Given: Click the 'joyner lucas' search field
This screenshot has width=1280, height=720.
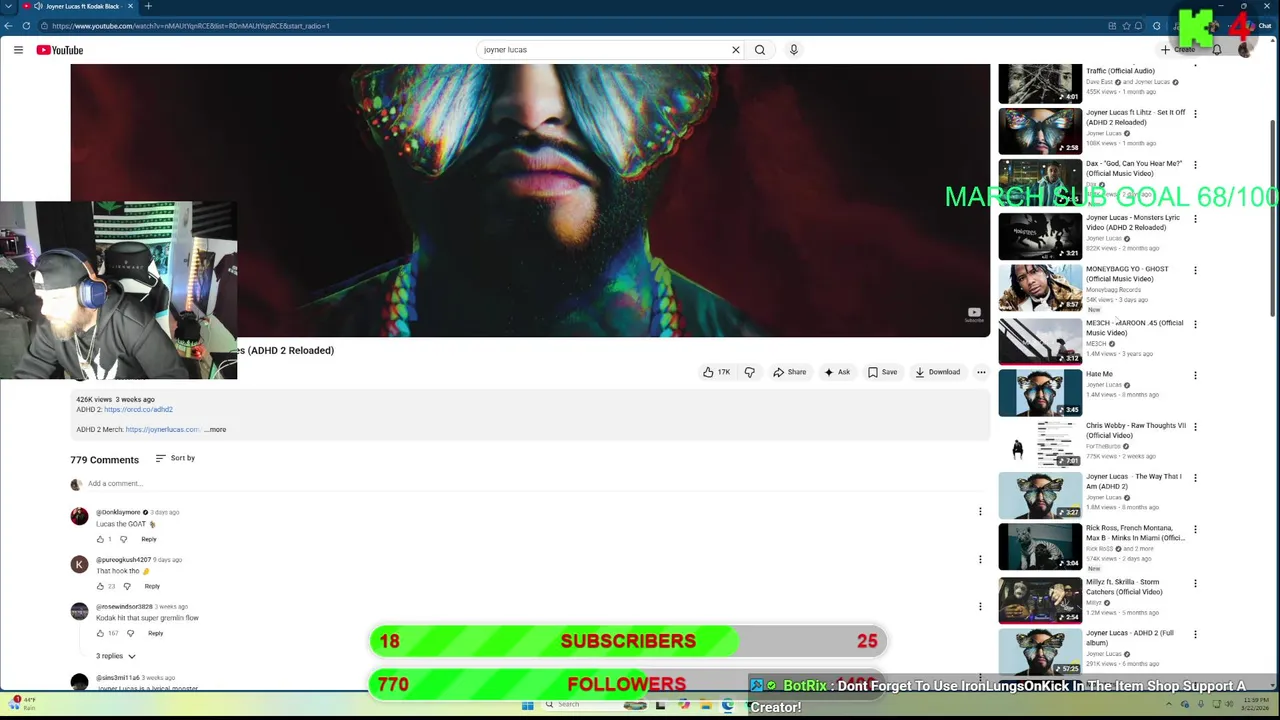Looking at the screenshot, I should pos(605,50).
